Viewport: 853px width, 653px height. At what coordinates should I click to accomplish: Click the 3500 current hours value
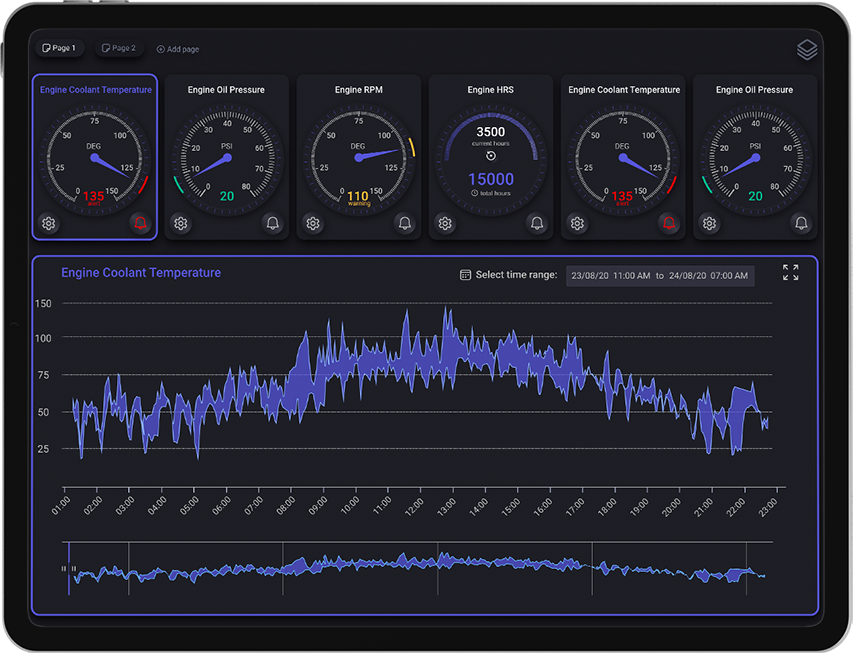click(x=491, y=132)
